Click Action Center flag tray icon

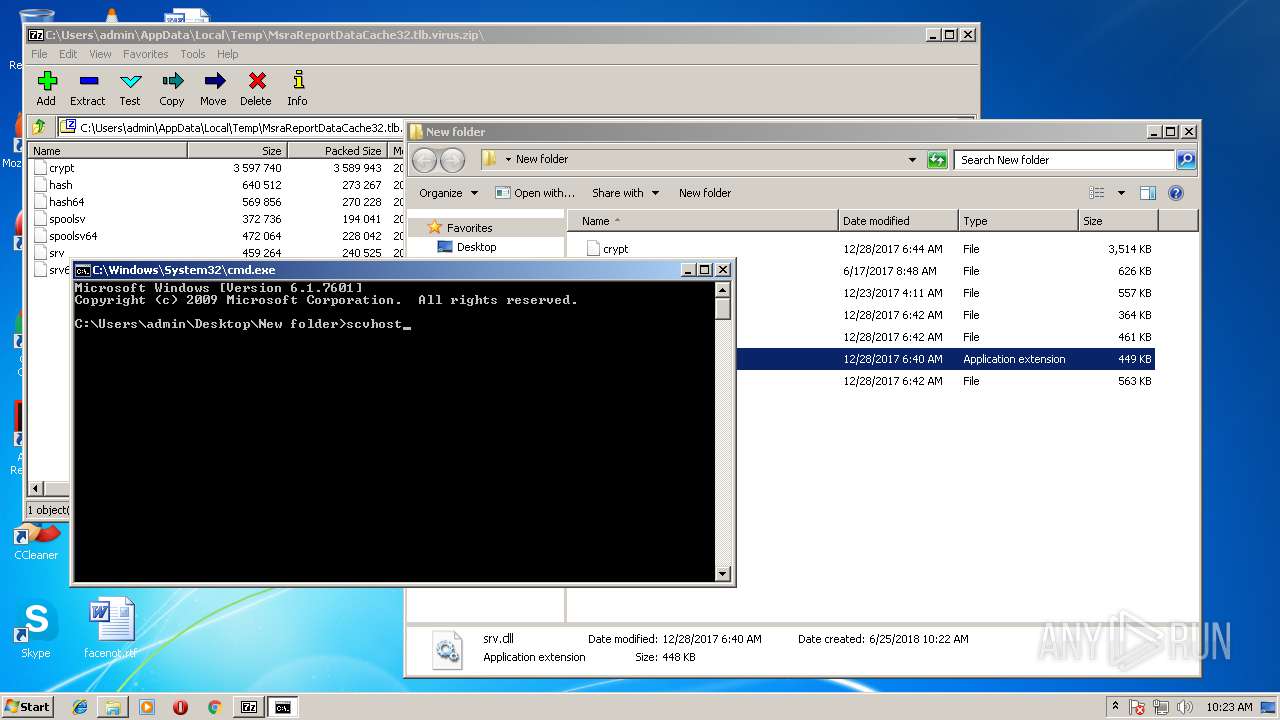point(1137,708)
